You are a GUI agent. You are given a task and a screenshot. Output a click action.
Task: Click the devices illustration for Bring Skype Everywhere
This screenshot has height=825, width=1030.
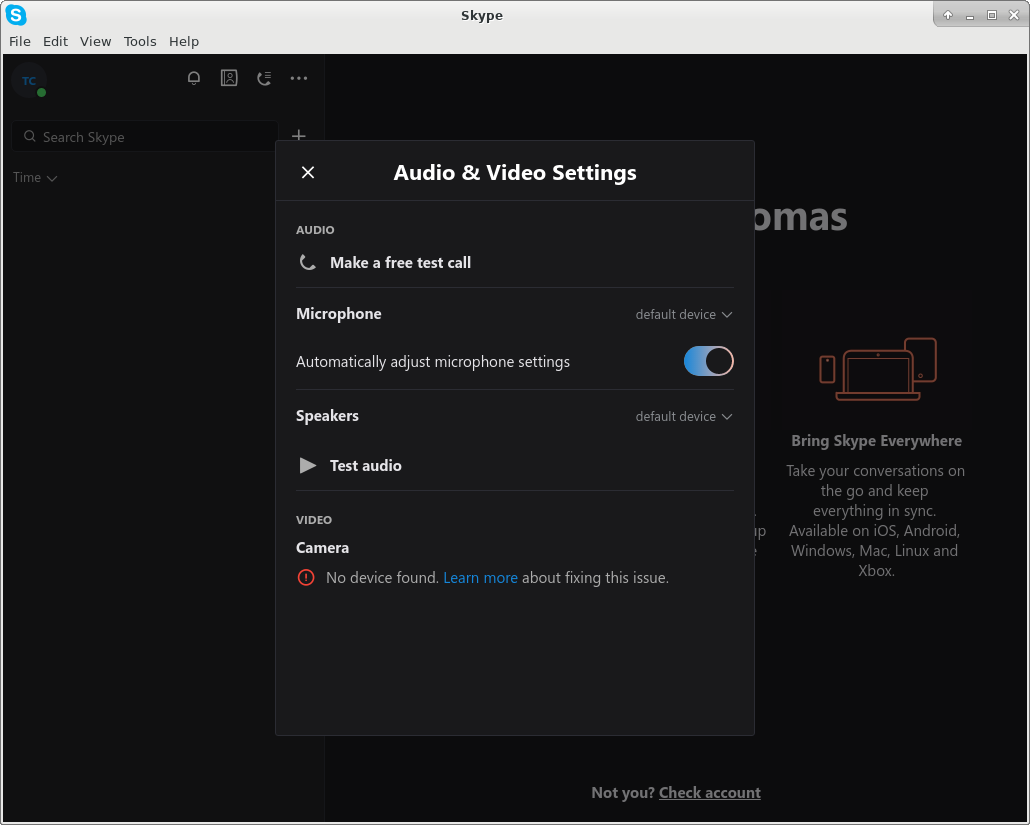(x=878, y=368)
